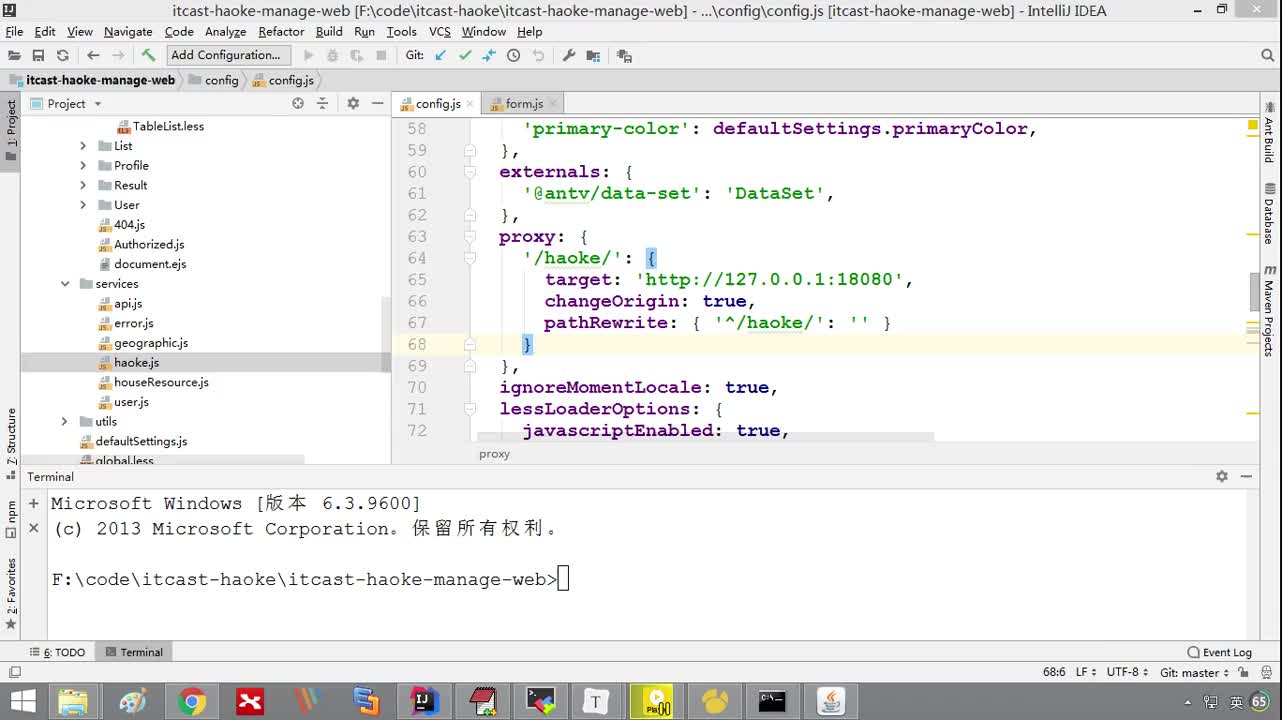Hide the Project panel with the minus icon
The height and width of the screenshot is (720, 1282).
(377, 103)
